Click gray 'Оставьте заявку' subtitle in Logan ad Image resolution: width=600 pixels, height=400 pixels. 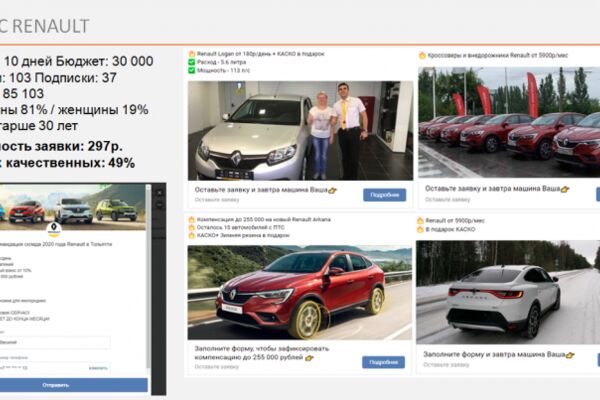[217, 200]
